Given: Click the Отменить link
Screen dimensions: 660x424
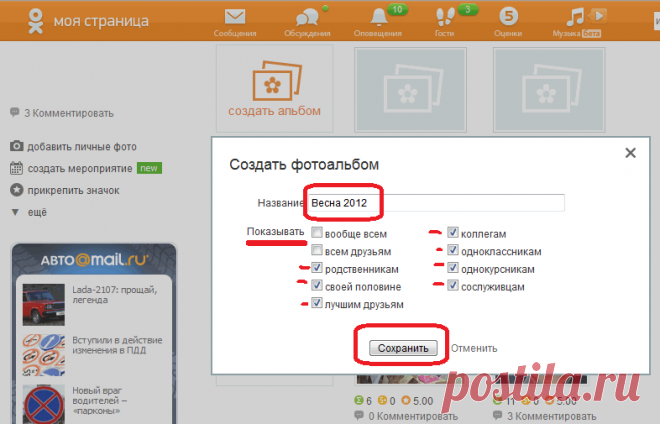Looking at the screenshot, I should 474,348.
